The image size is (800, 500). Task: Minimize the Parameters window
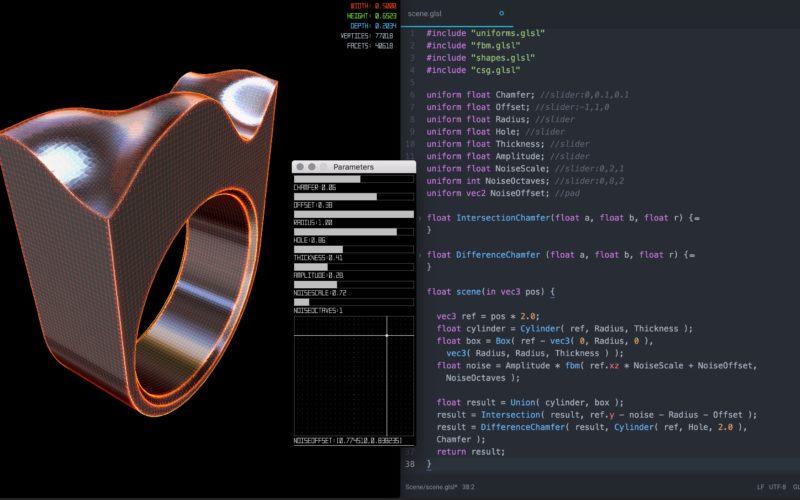point(312,167)
